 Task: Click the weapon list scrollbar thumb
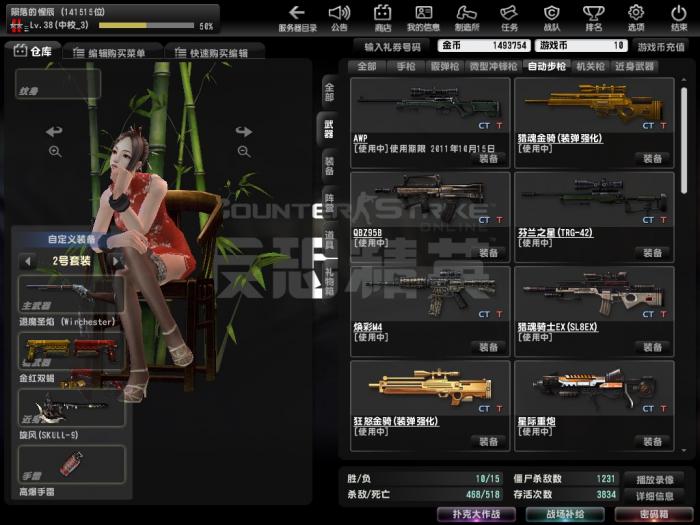[683, 140]
